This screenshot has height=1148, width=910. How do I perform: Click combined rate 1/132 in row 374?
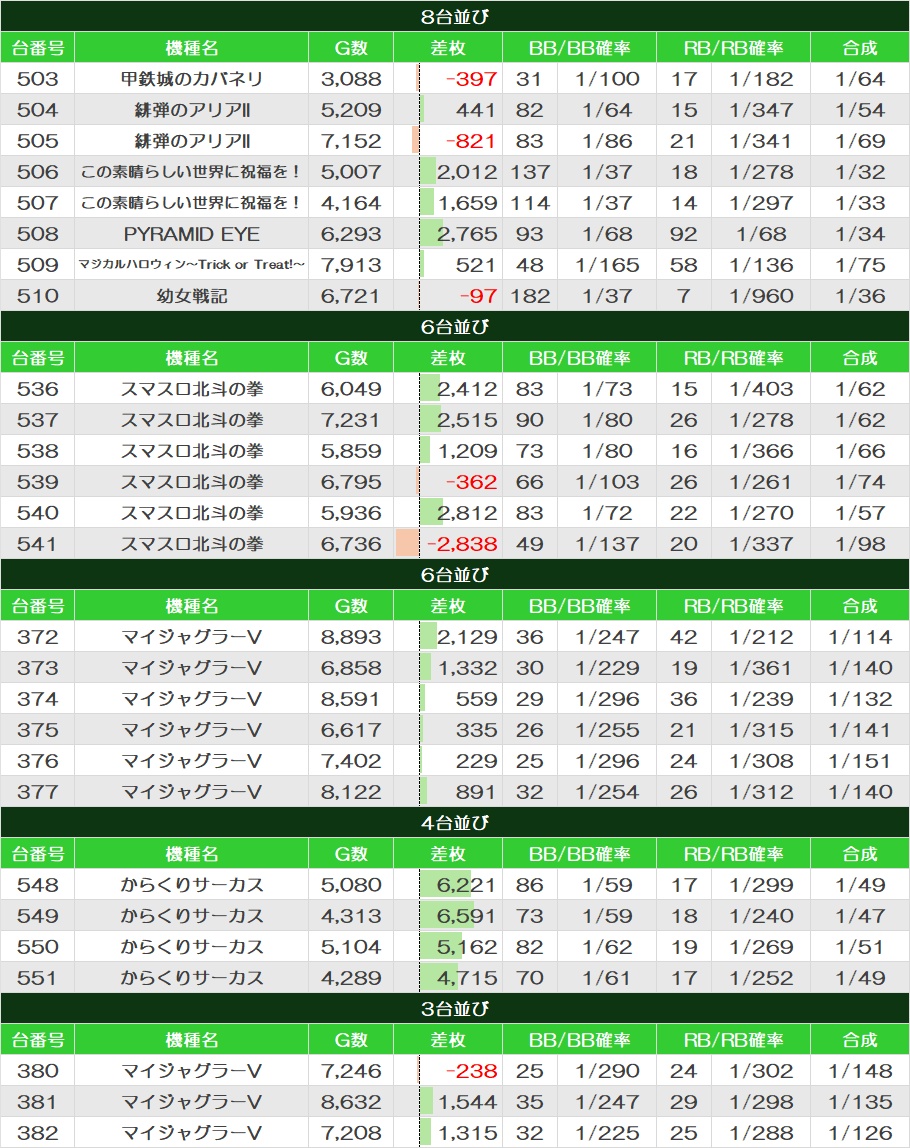pyautogui.click(x=860, y=699)
